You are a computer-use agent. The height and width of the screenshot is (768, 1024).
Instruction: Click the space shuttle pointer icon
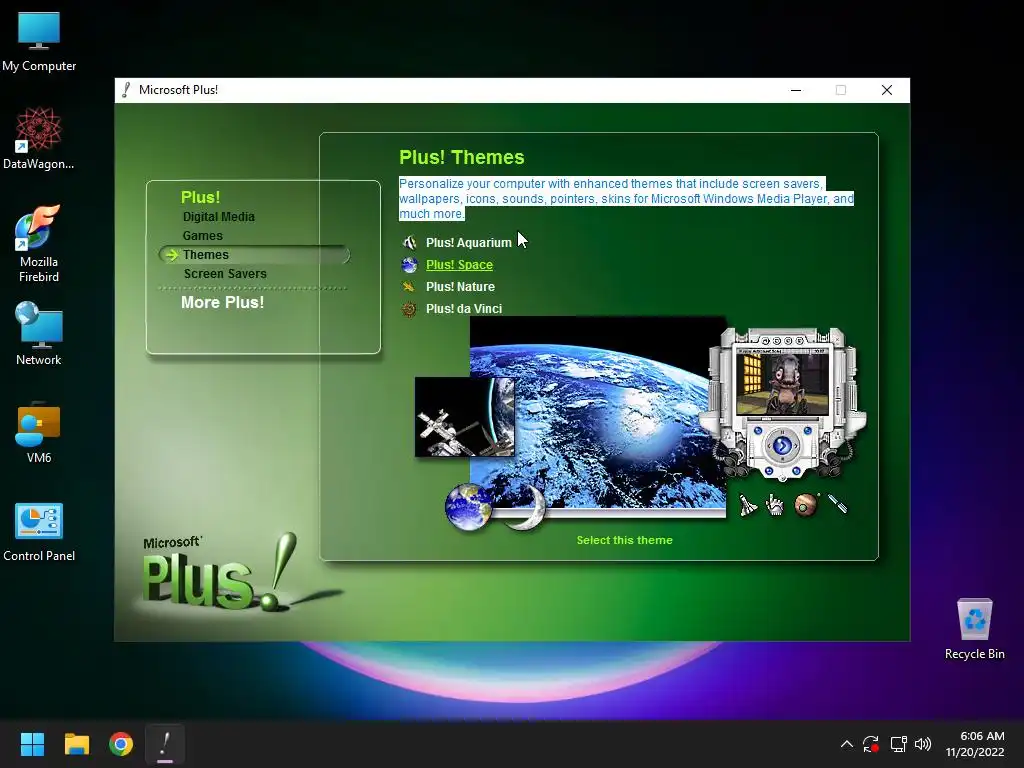747,505
